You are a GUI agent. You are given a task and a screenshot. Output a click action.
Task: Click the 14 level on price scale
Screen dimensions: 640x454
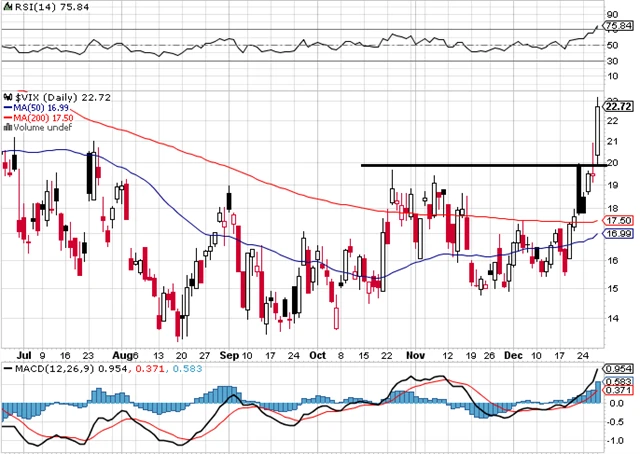point(613,318)
